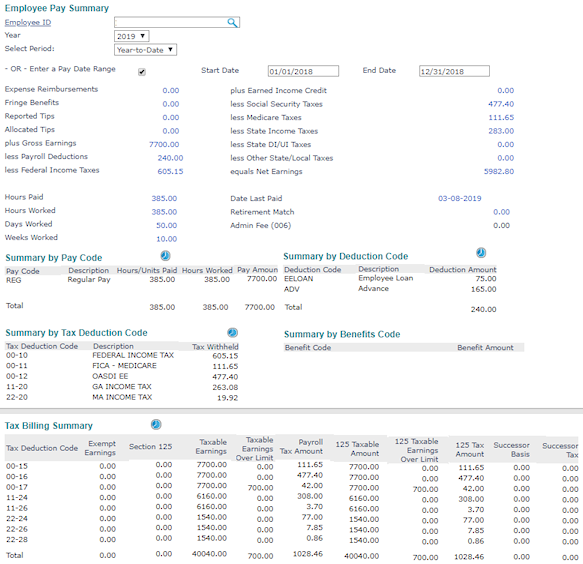Click the Employee ID link label
583x564 pixels.
point(28,22)
